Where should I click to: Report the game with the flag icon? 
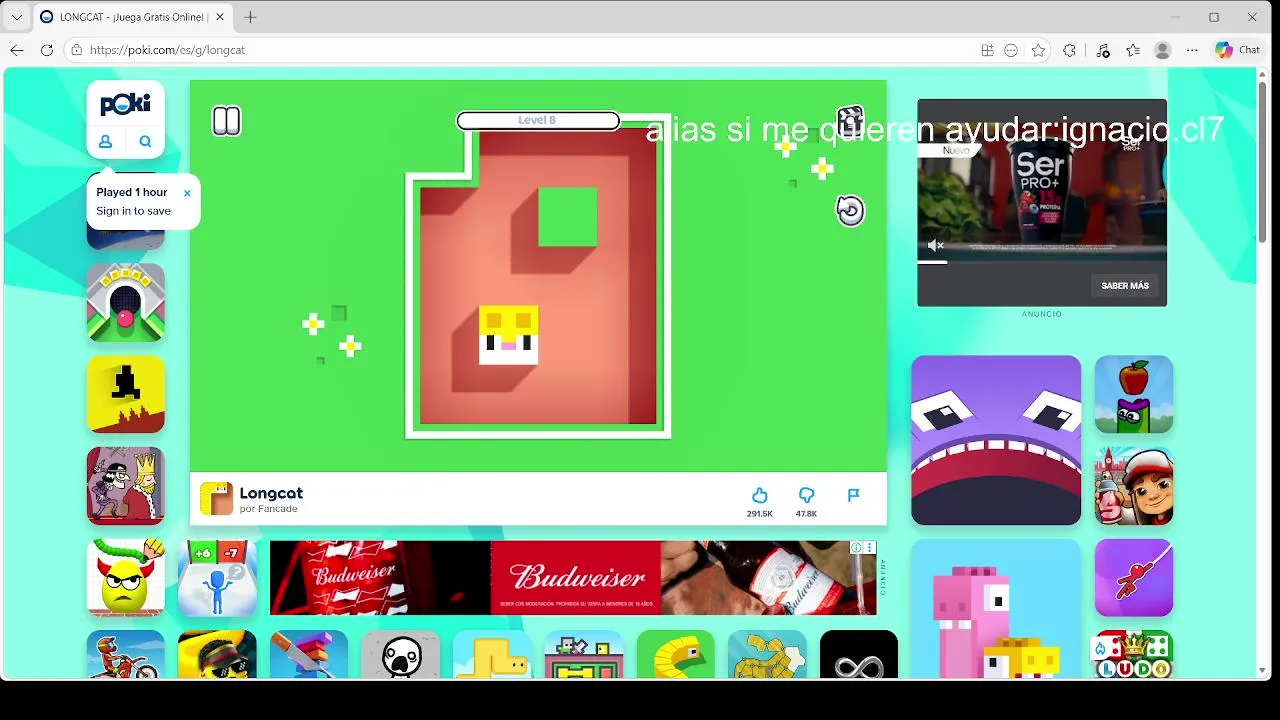853,495
